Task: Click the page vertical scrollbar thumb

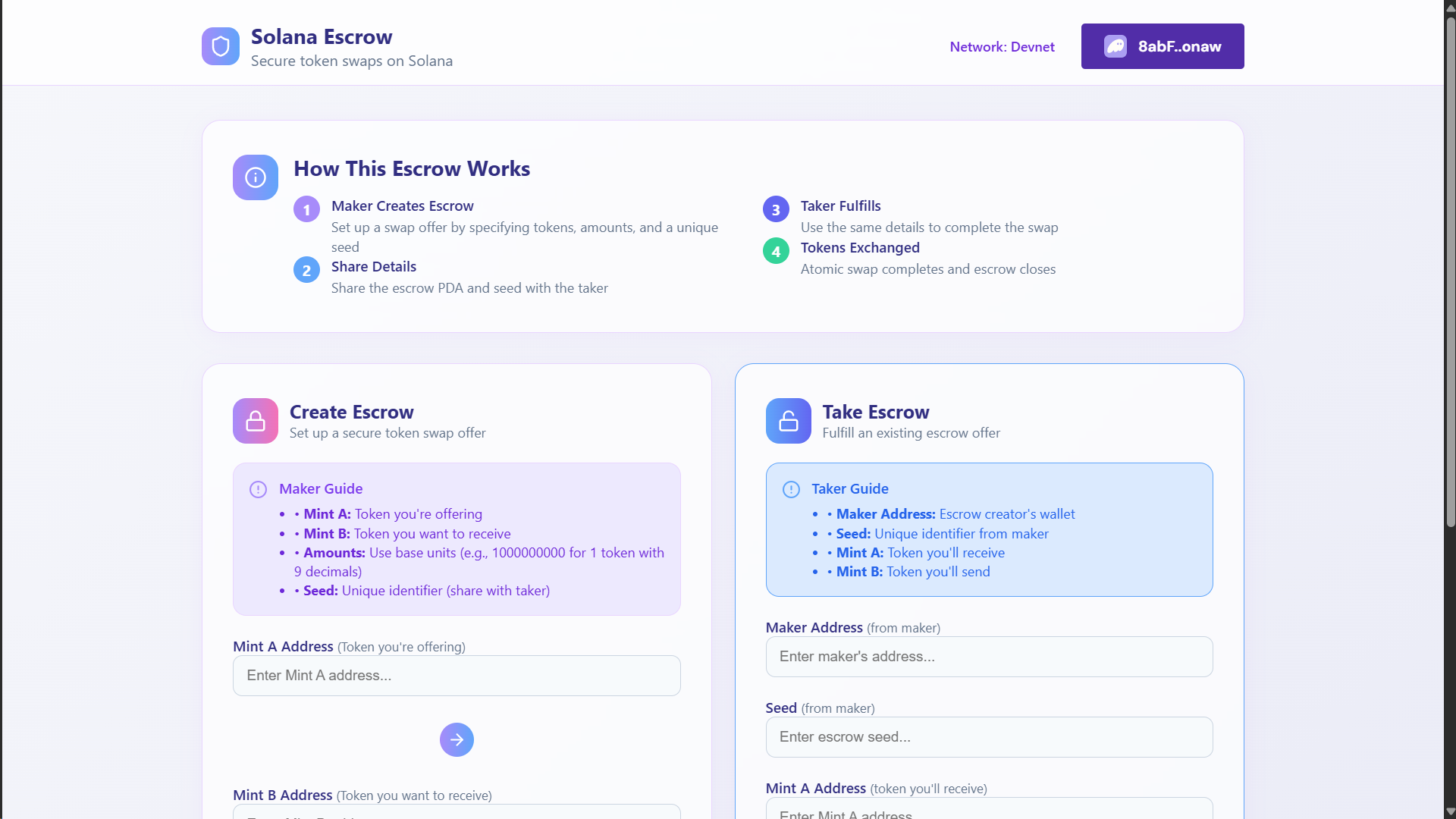Action: tap(1450, 271)
